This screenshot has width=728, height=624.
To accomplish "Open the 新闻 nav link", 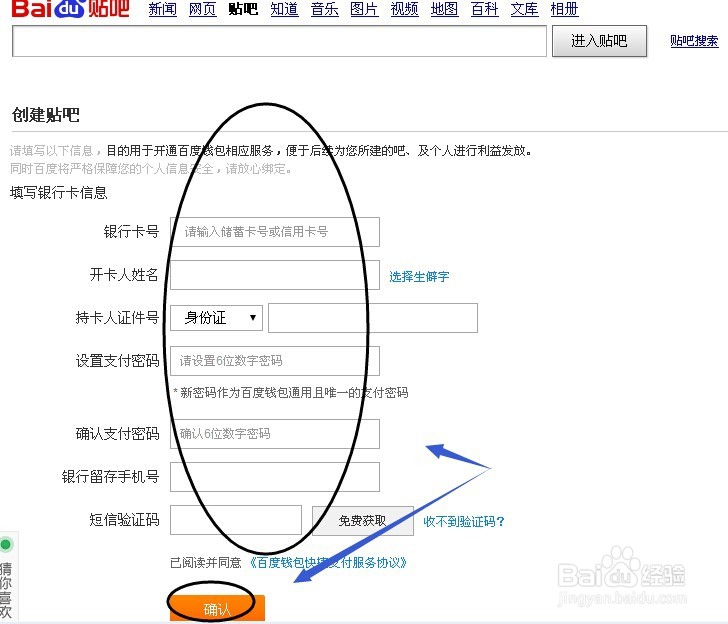I will click(x=162, y=9).
